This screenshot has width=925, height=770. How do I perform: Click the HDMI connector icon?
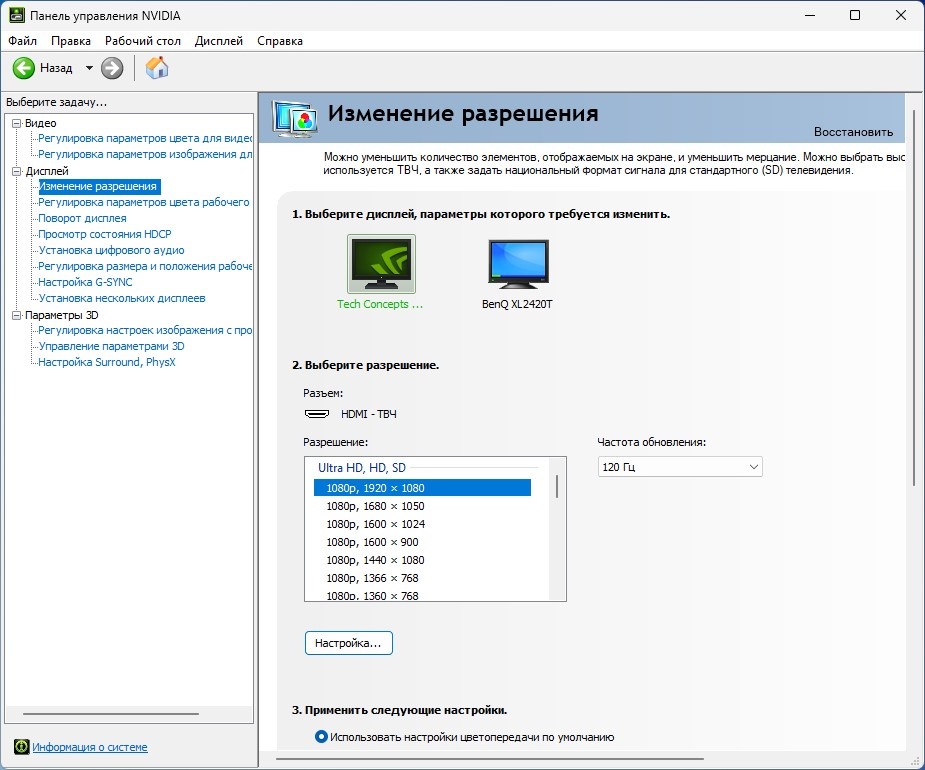[x=317, y=414]
